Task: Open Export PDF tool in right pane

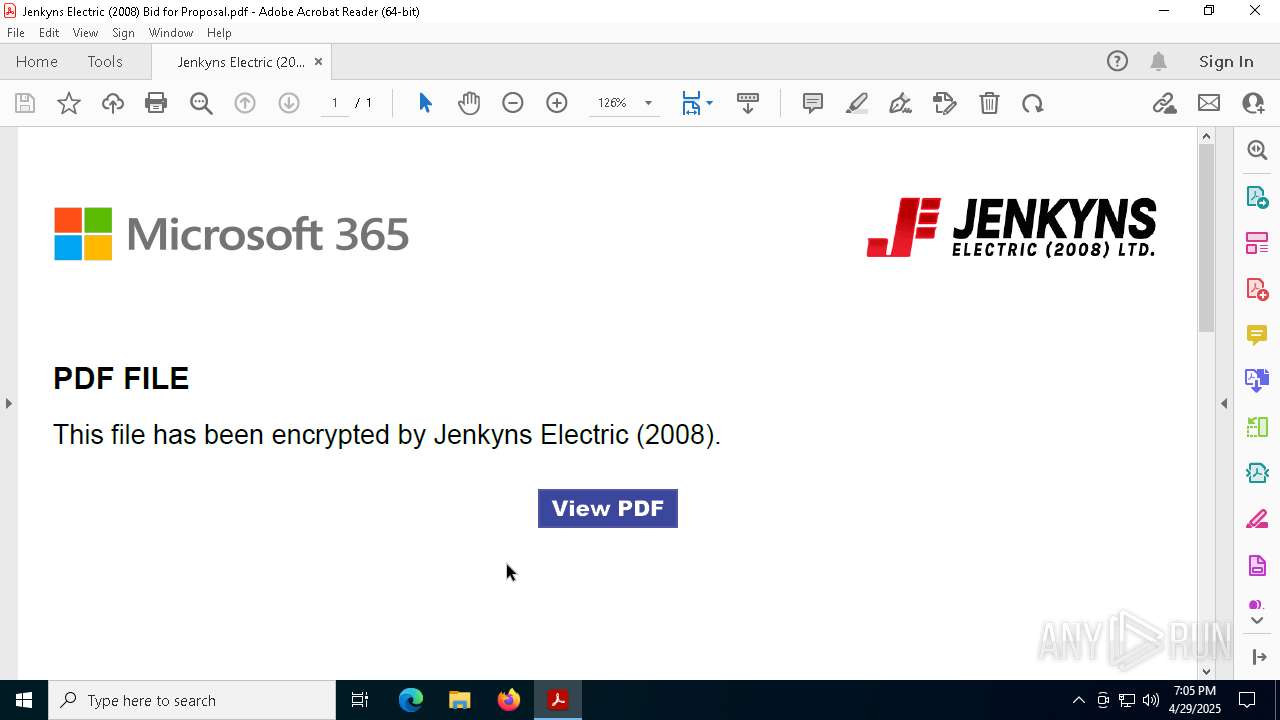Action: click(x=1257, y=196)
